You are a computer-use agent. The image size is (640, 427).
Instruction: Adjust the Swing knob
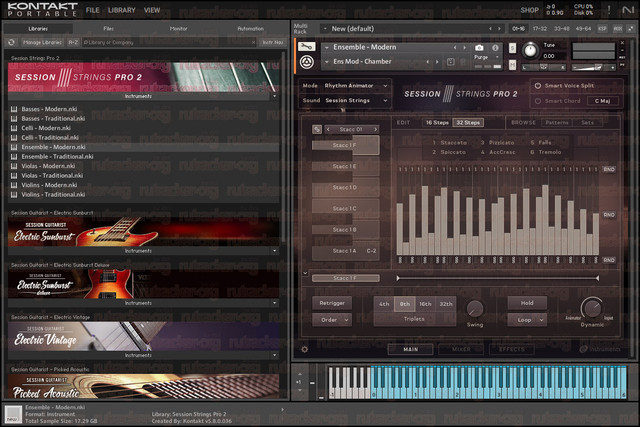pos(475,309)
